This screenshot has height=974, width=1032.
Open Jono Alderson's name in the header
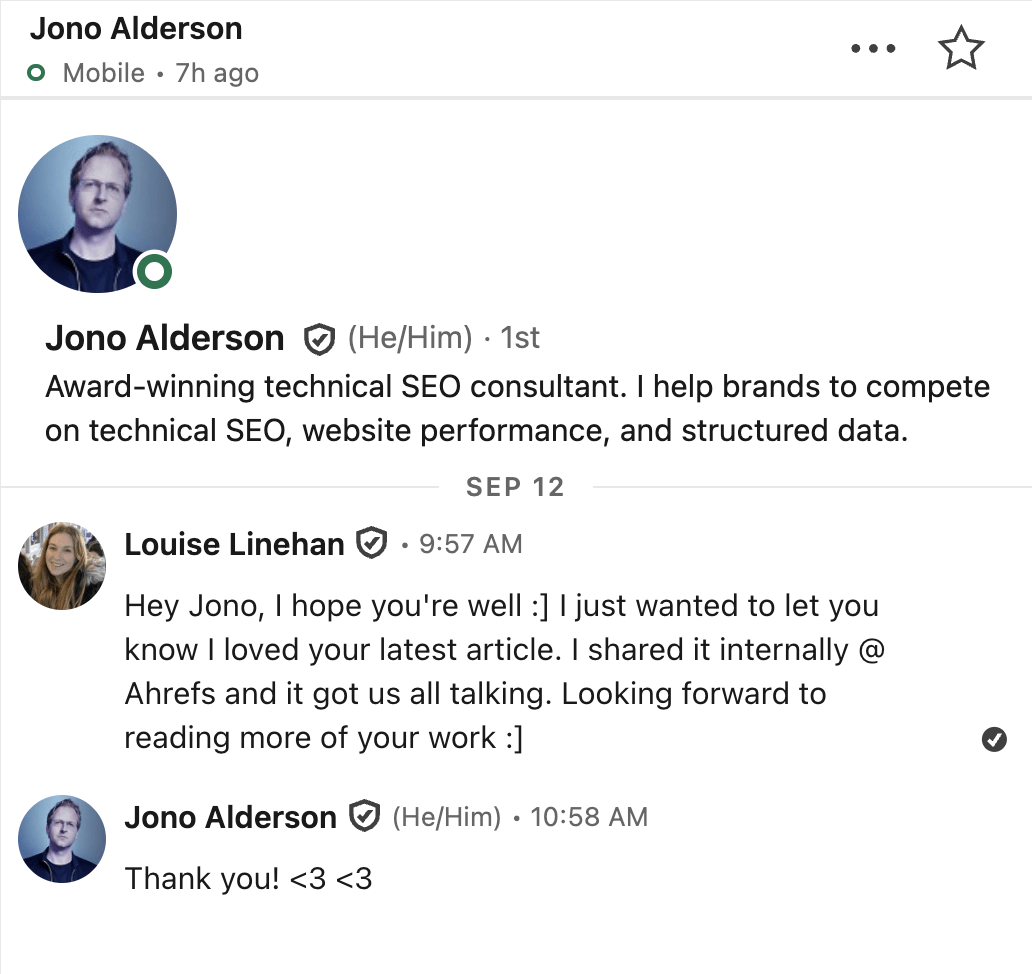137,29
